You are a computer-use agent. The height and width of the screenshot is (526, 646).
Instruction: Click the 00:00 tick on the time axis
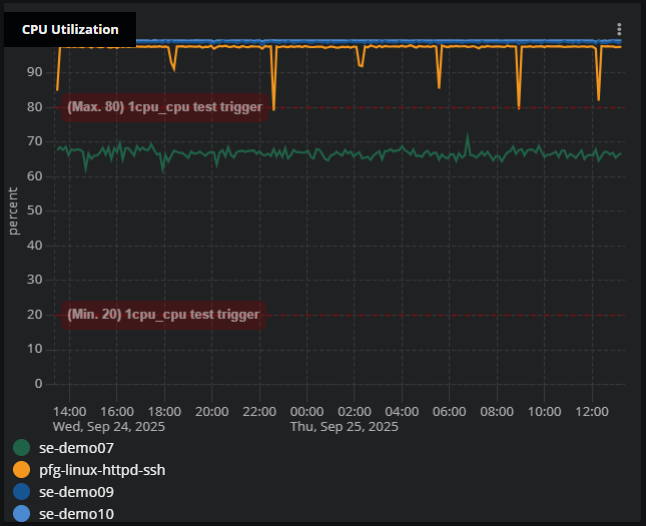pos(306,411)
